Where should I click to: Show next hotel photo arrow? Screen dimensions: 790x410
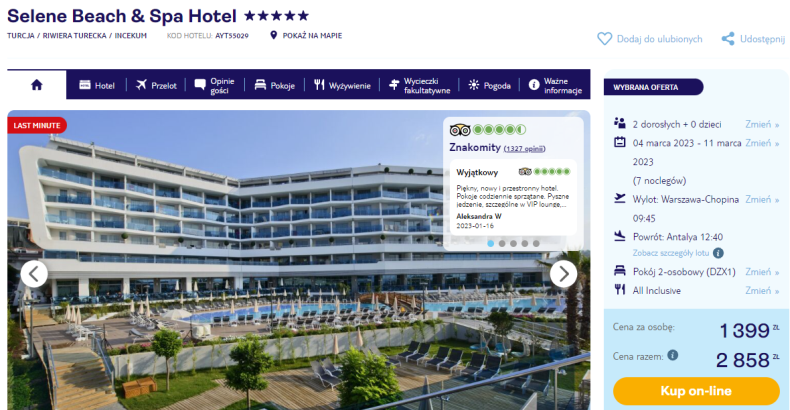(563, 274)
